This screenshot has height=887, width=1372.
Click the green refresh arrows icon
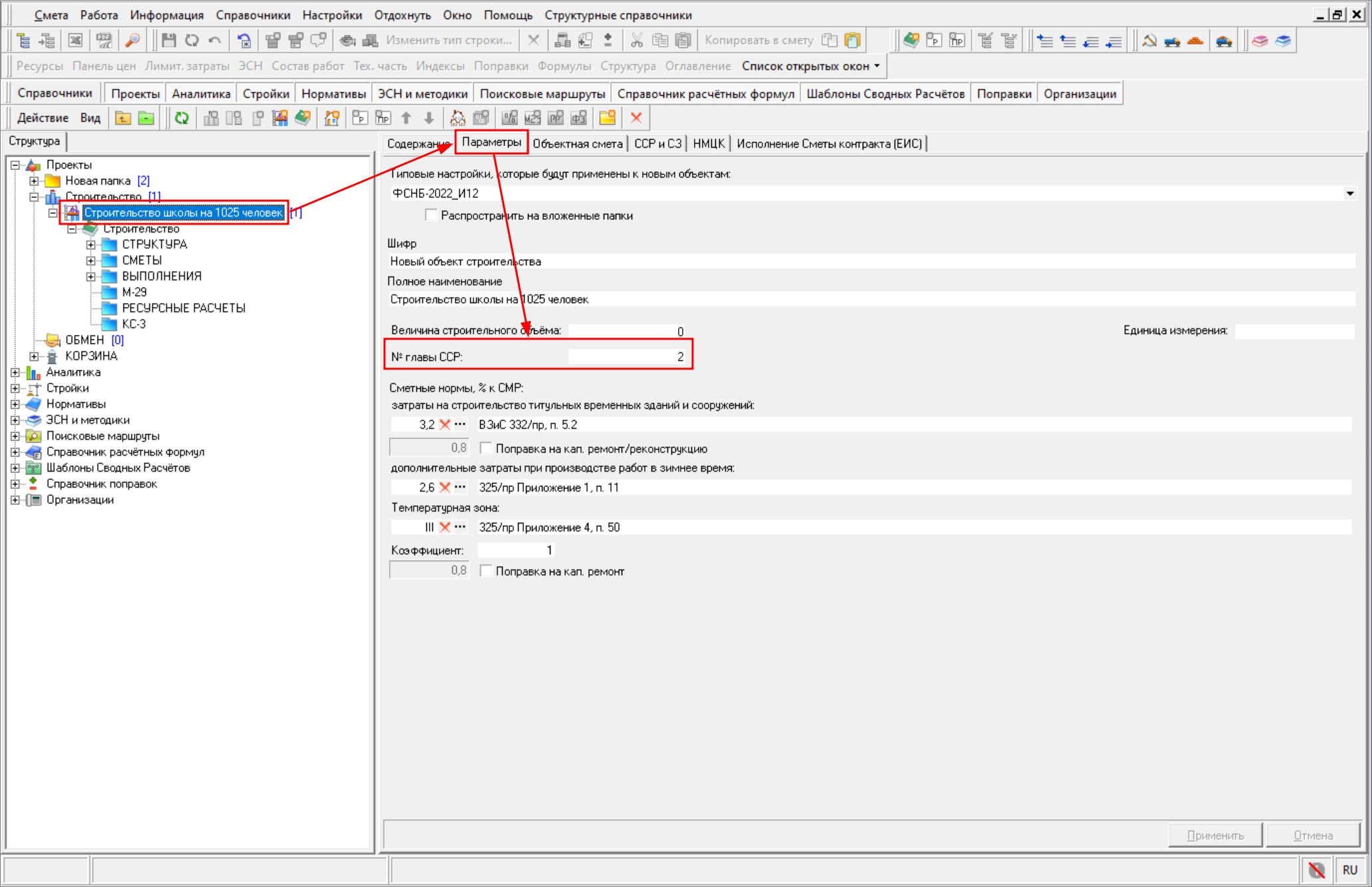181,118
